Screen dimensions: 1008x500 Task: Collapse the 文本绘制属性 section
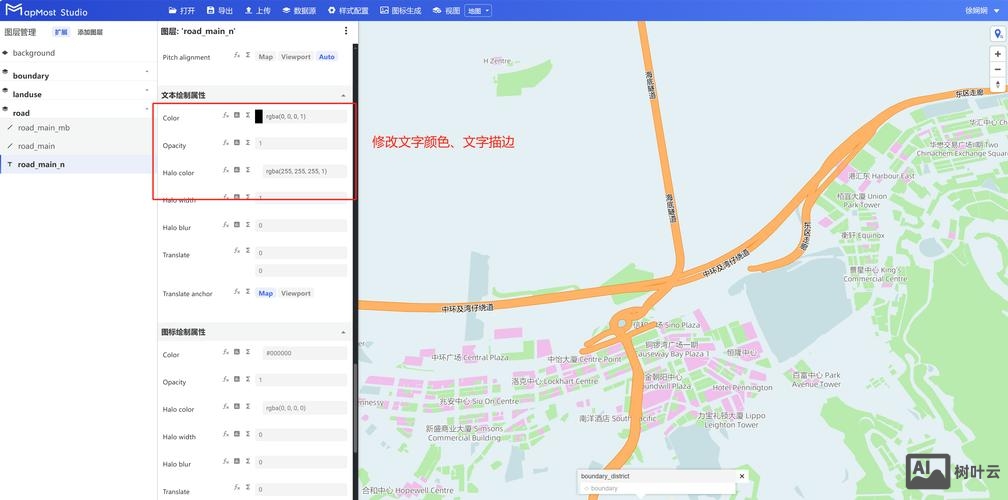343,95
